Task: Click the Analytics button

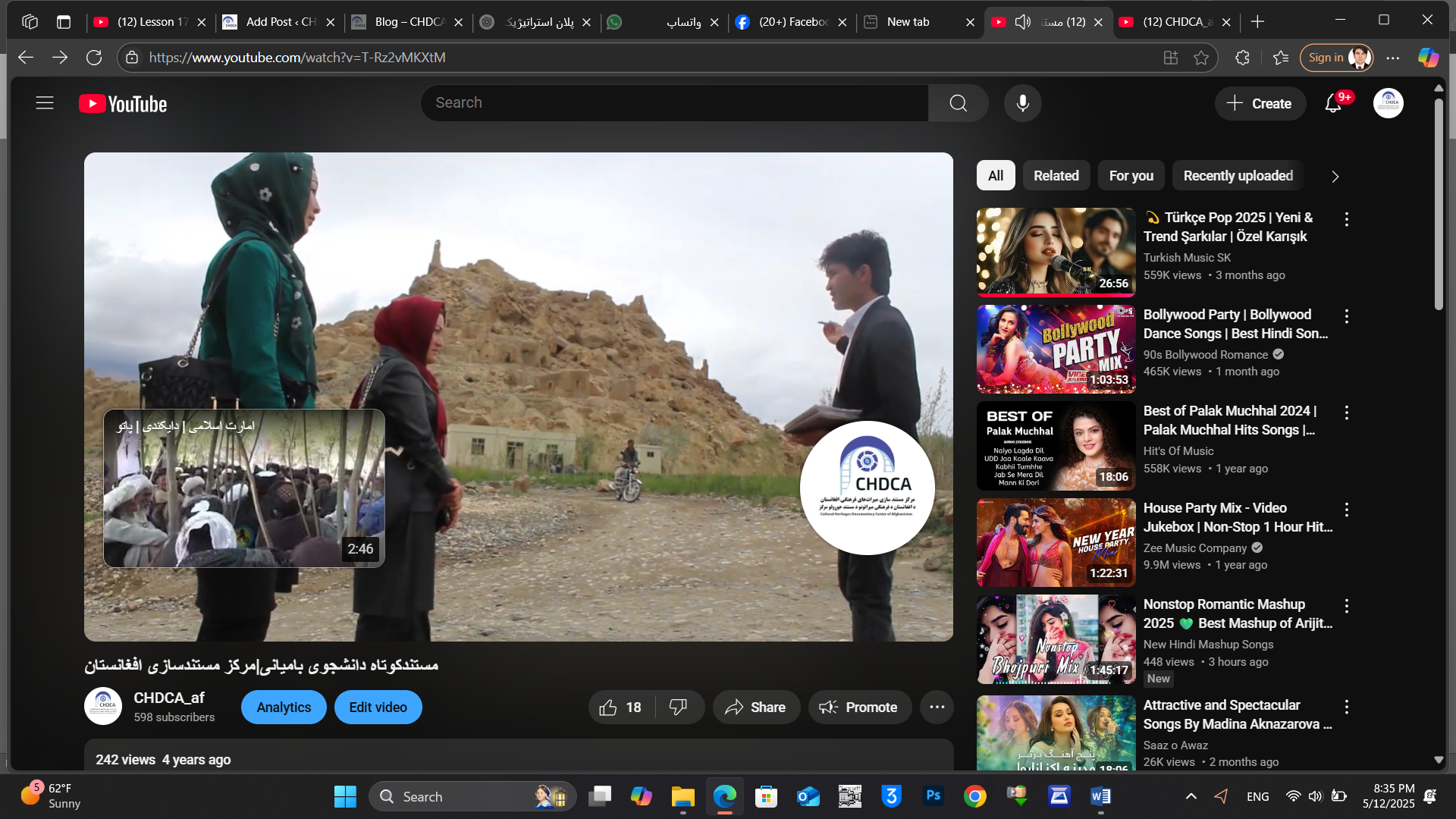Action: pos(284,708)
